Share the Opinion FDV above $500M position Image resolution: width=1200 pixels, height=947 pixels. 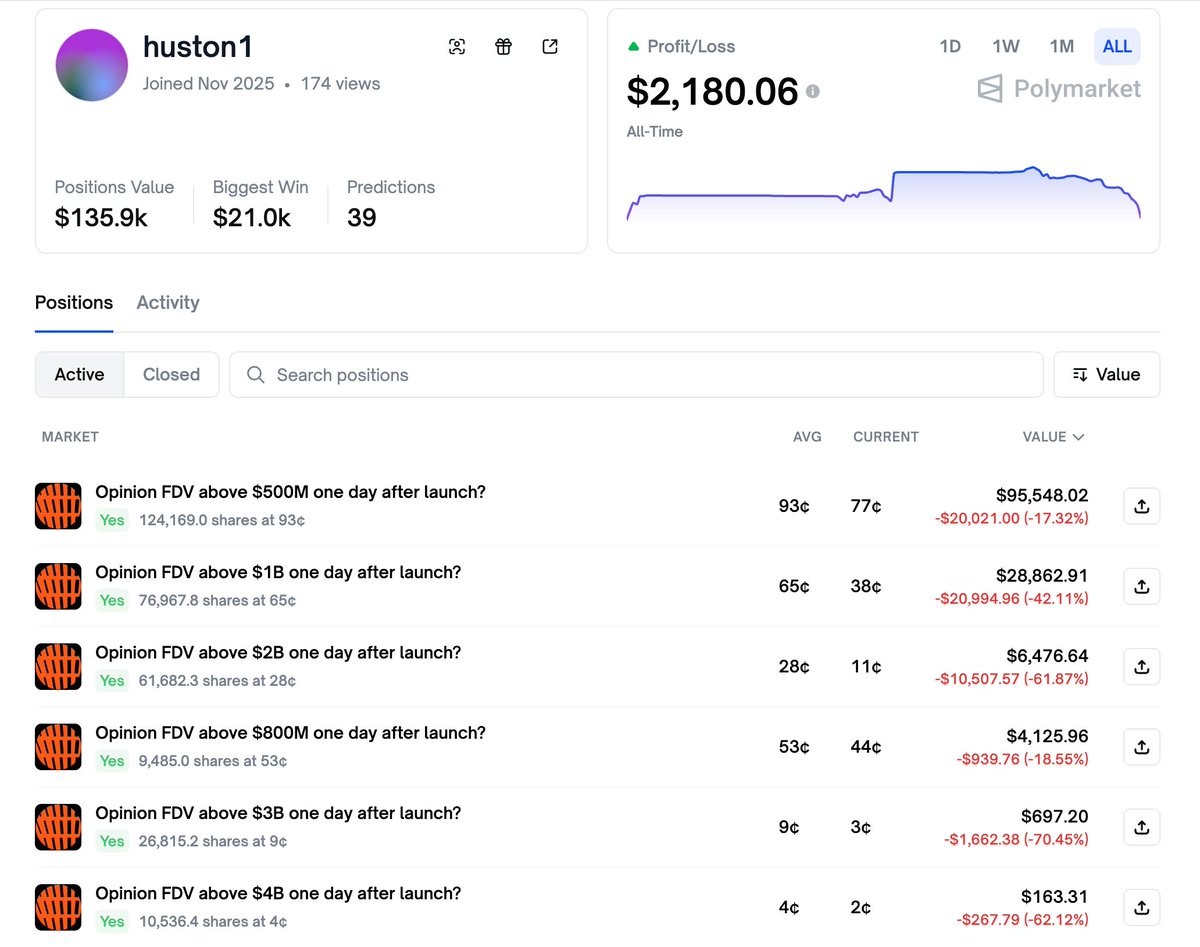click(x=1141, y=506)
